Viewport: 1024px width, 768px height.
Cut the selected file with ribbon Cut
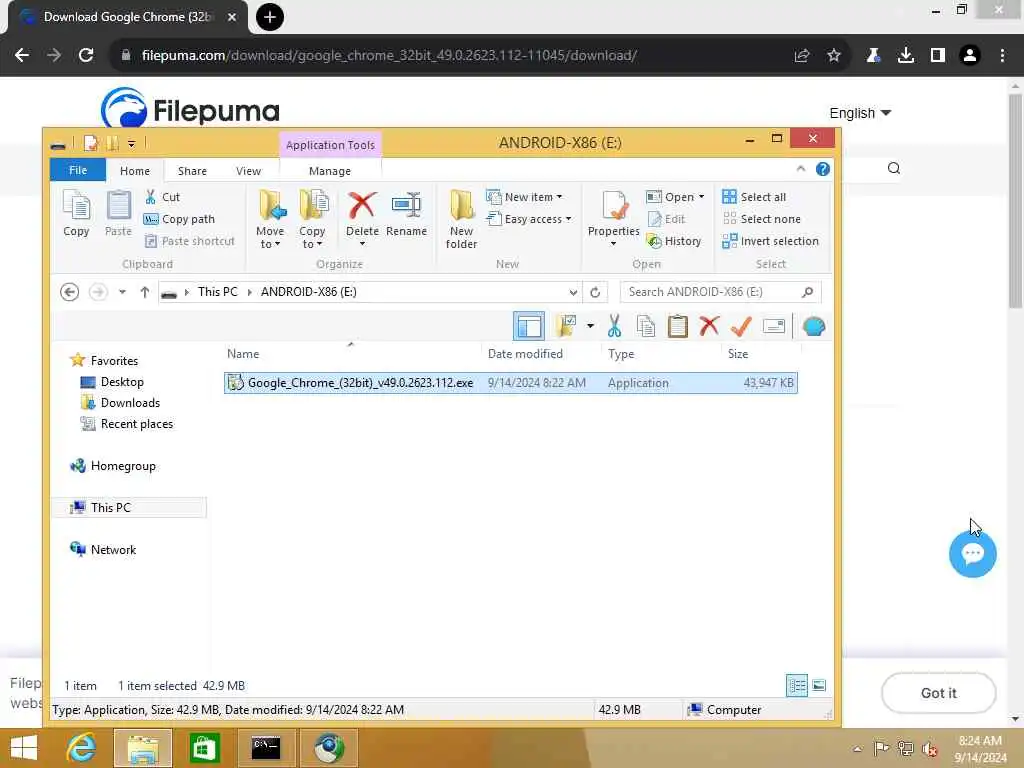pyautogui.click(x=163, y=197)
